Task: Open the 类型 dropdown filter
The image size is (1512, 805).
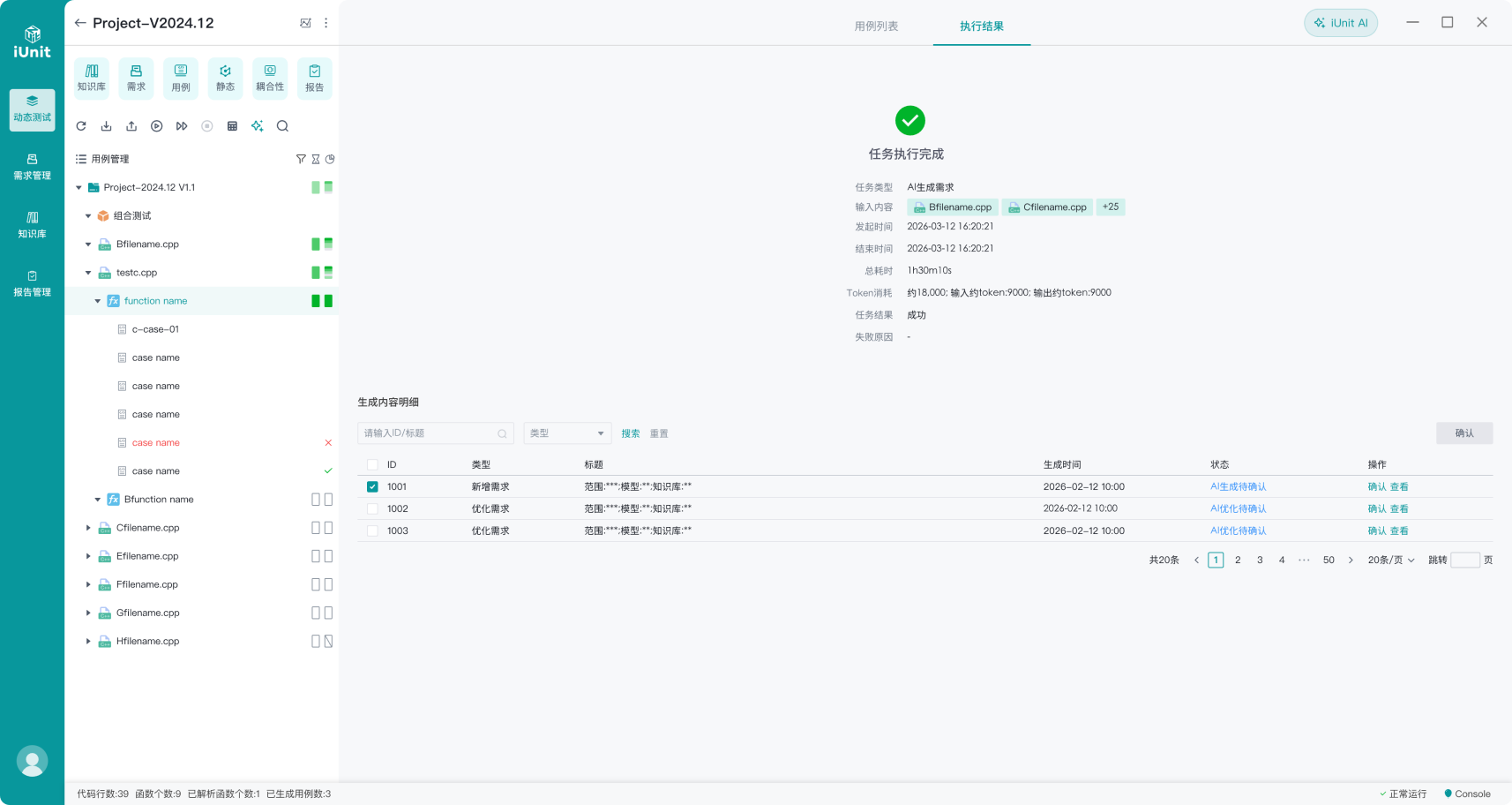Action: (567, 433)
